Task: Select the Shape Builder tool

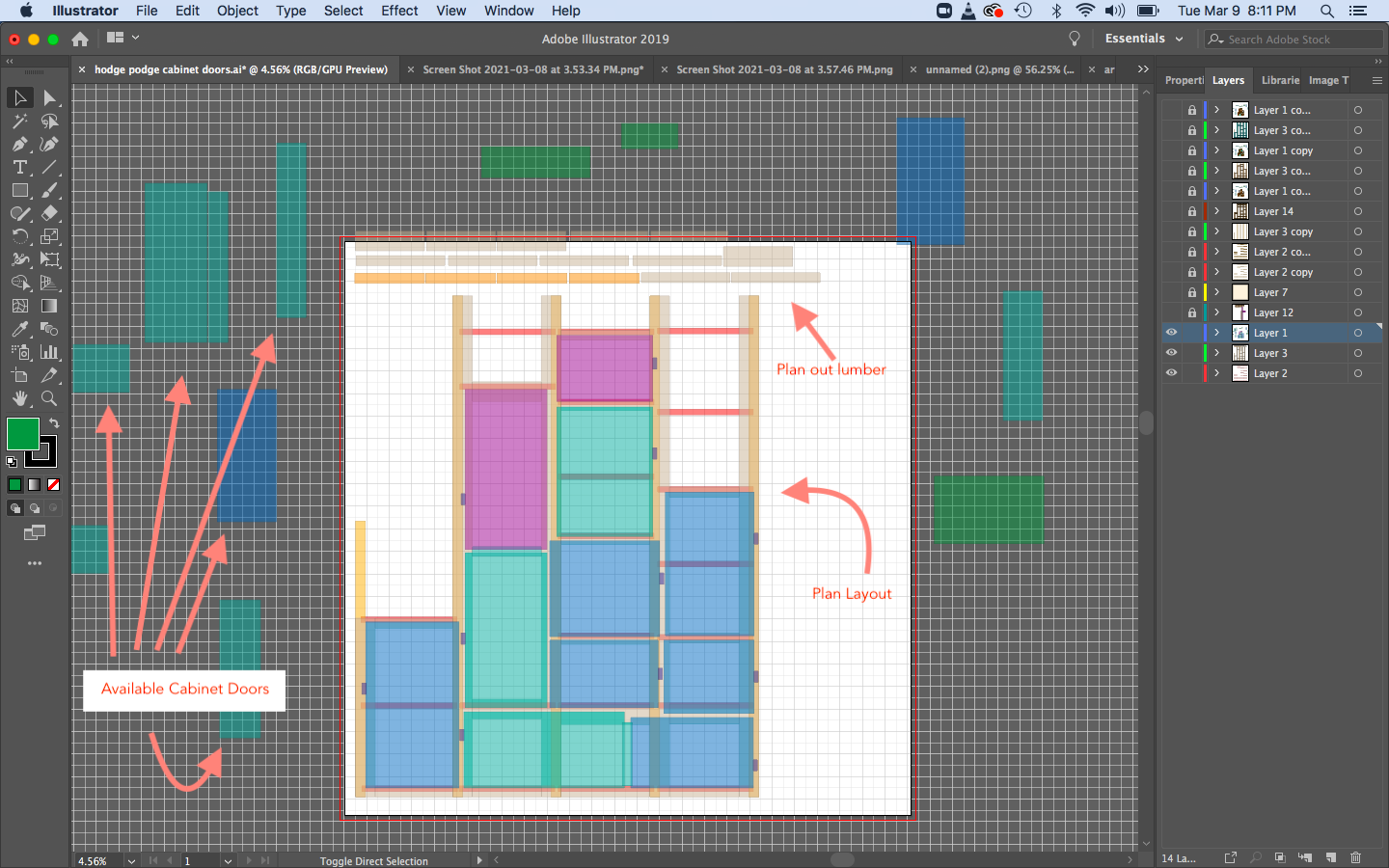Action: pos(19,283)
